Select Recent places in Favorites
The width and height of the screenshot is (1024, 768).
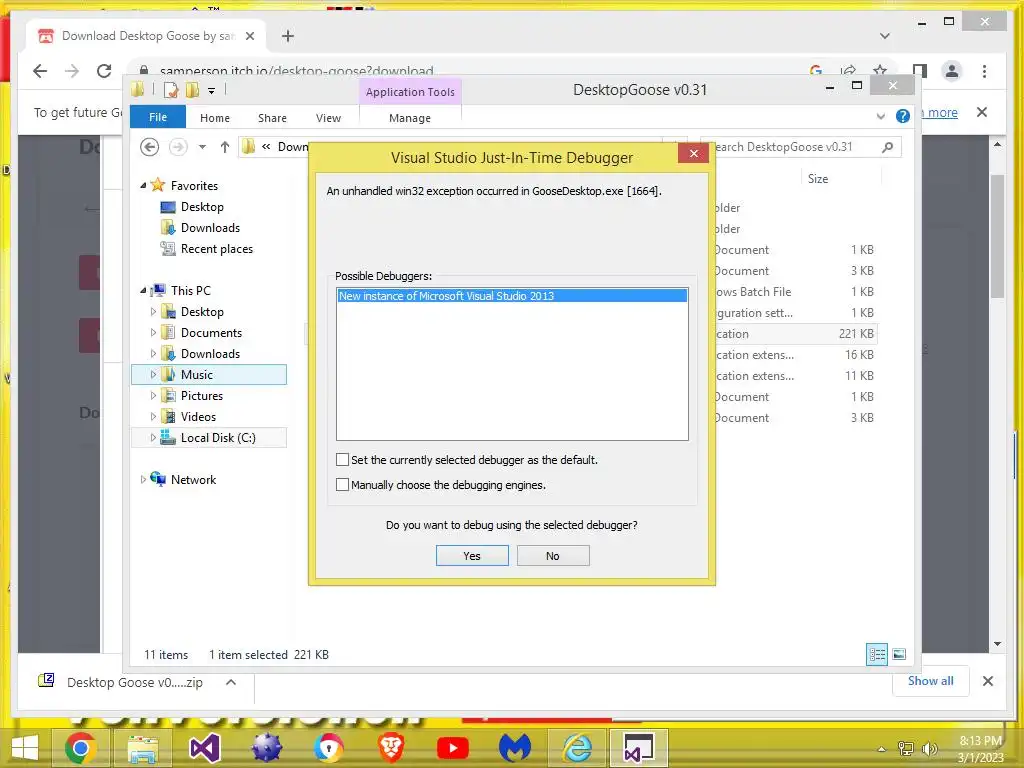tap(216, 249)
